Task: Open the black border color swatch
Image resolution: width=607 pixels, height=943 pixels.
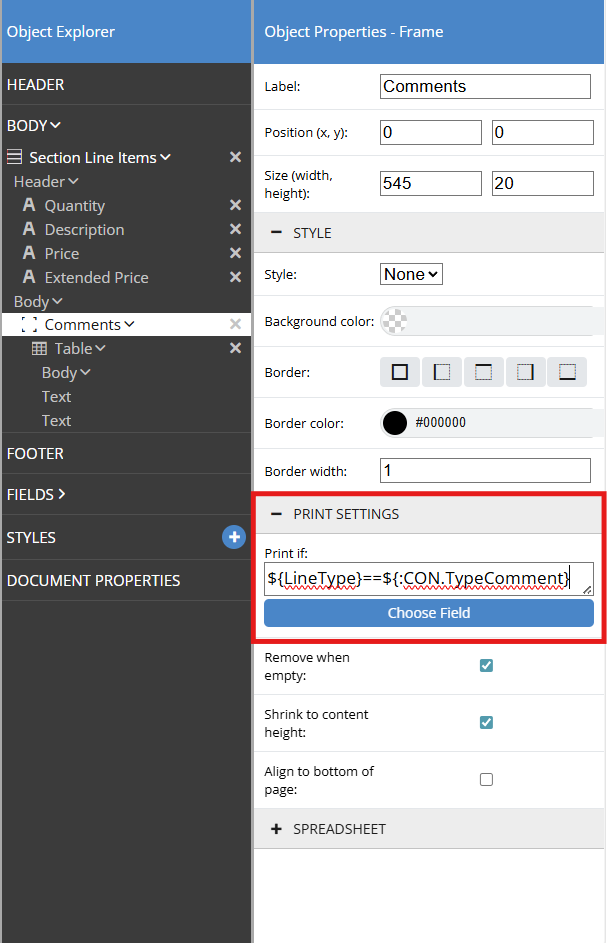Action: pyautogui.click(x=395, y=423)
